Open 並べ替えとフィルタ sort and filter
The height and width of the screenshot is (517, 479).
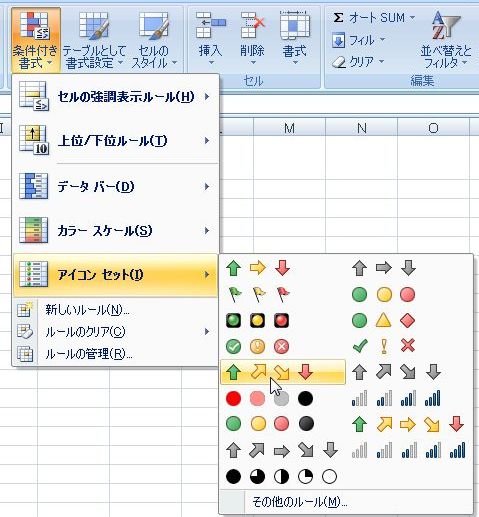point(446,40)
